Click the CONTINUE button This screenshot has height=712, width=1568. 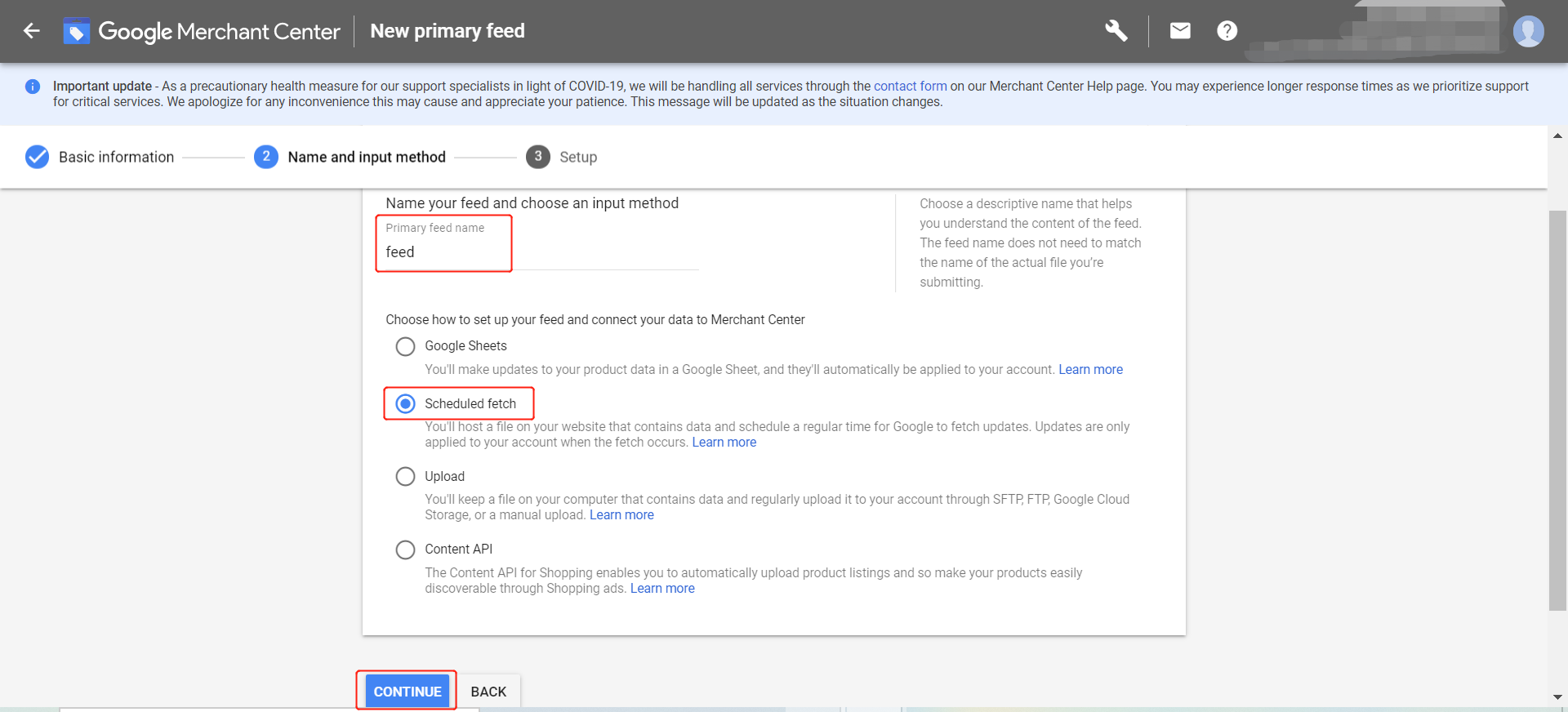click(407, 691)
